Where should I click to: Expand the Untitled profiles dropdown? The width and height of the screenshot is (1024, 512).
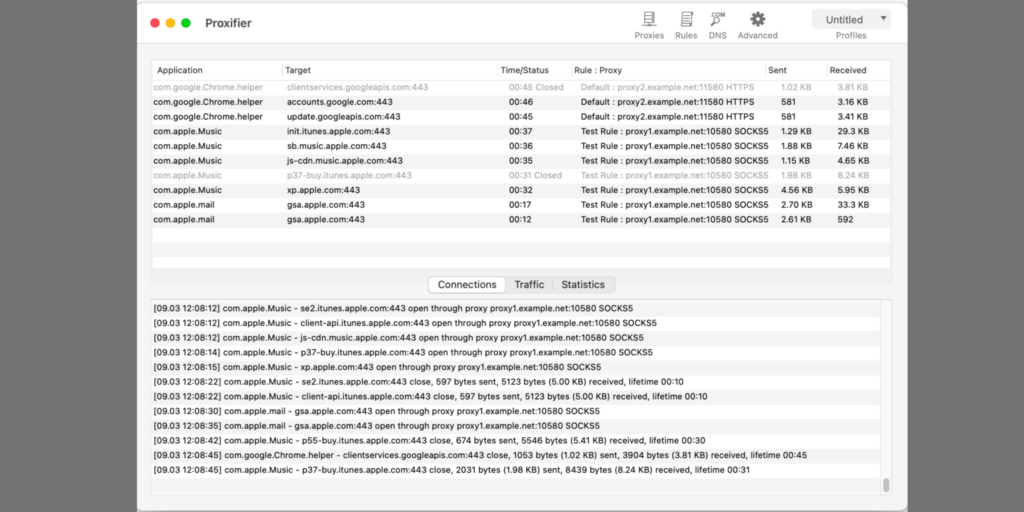(x=851, y=20)
